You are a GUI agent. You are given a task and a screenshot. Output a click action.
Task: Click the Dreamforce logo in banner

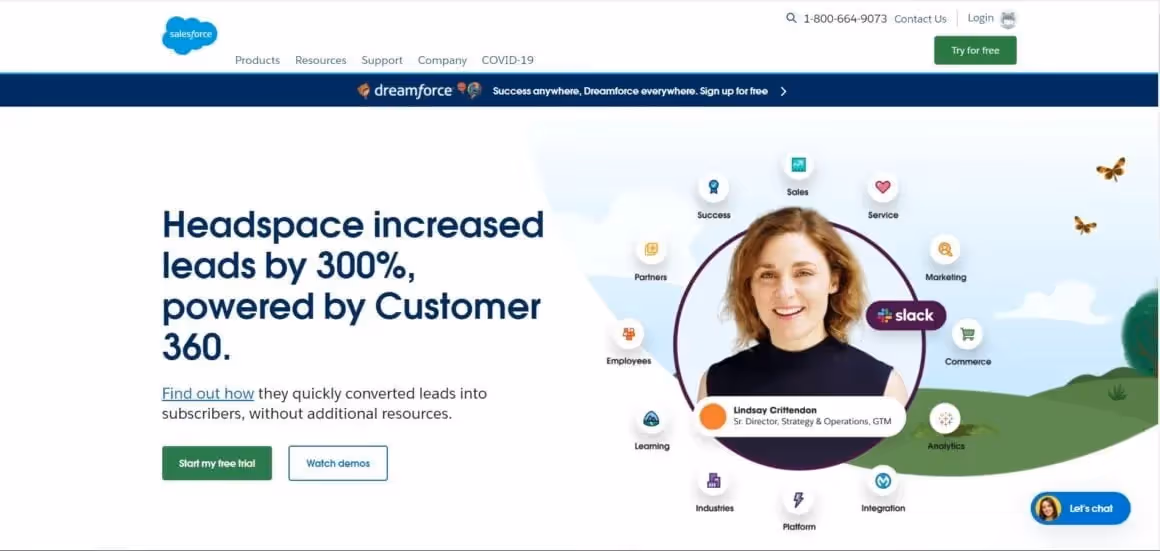click(405, 91)
